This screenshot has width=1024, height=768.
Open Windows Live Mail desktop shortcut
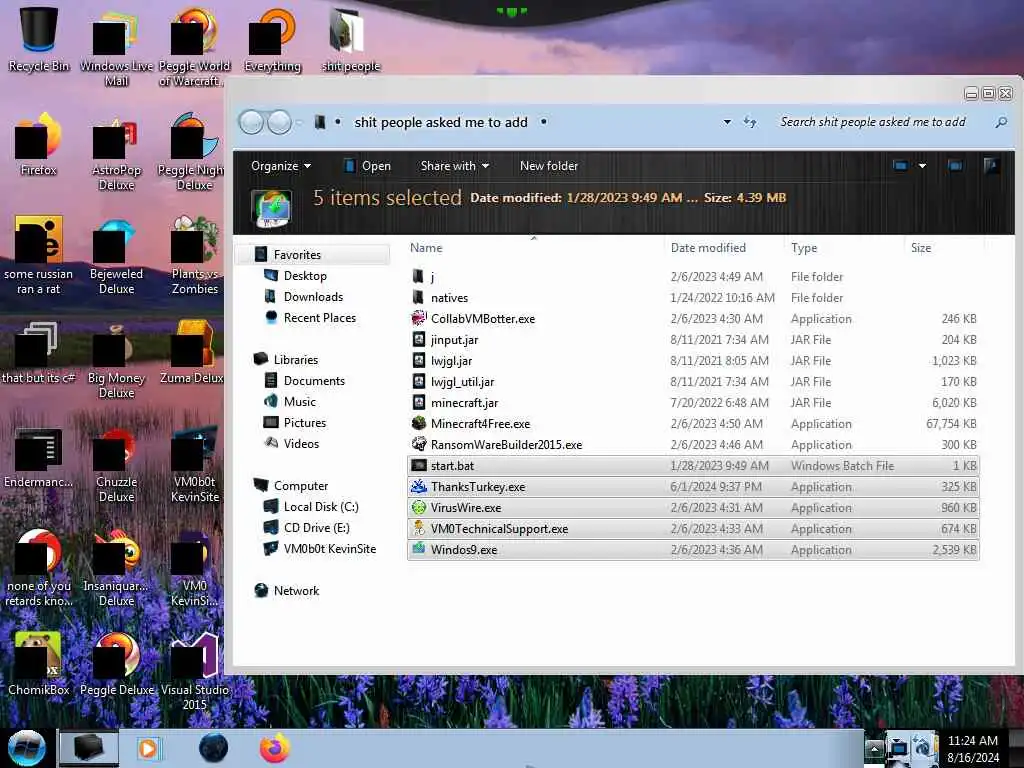116,46
